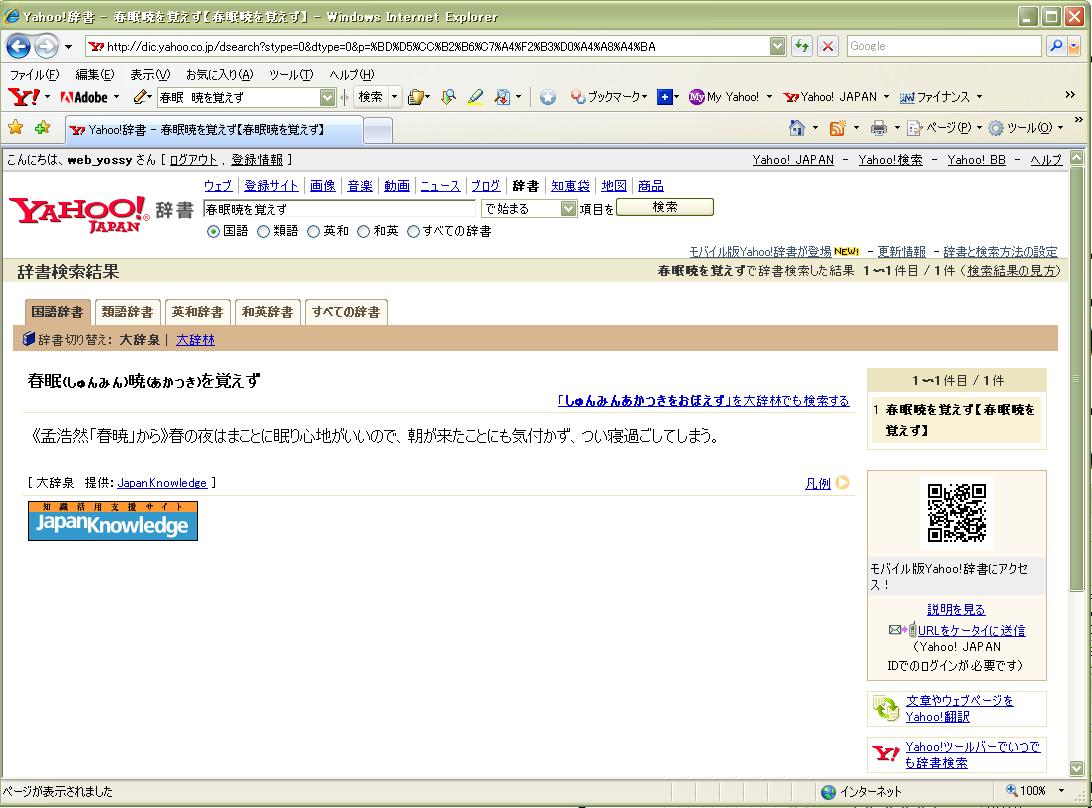
Task: Go to the home page via house icon
Action: (797, 127)
